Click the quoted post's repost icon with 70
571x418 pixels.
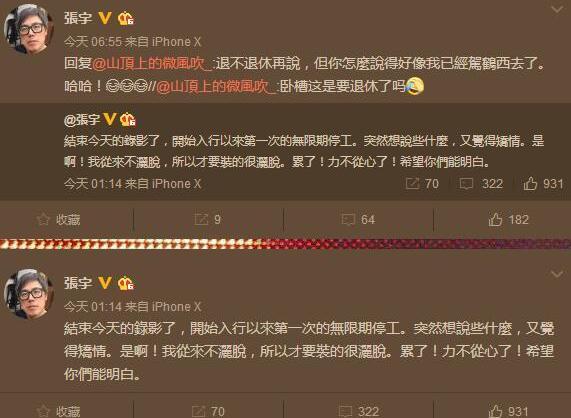click(x=422, y=184)
